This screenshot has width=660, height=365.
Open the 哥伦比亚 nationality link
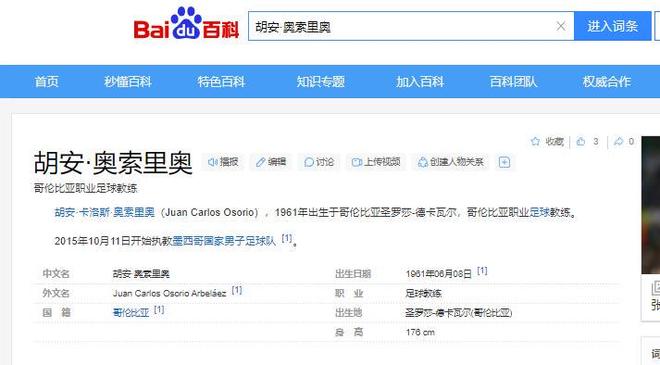point(131,312)
